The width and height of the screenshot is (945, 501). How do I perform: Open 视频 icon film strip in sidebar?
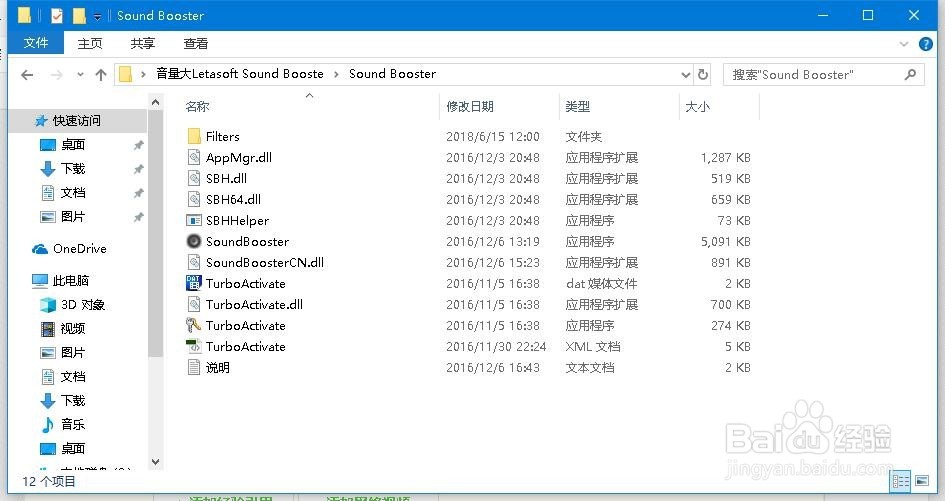tap(48, 329)
